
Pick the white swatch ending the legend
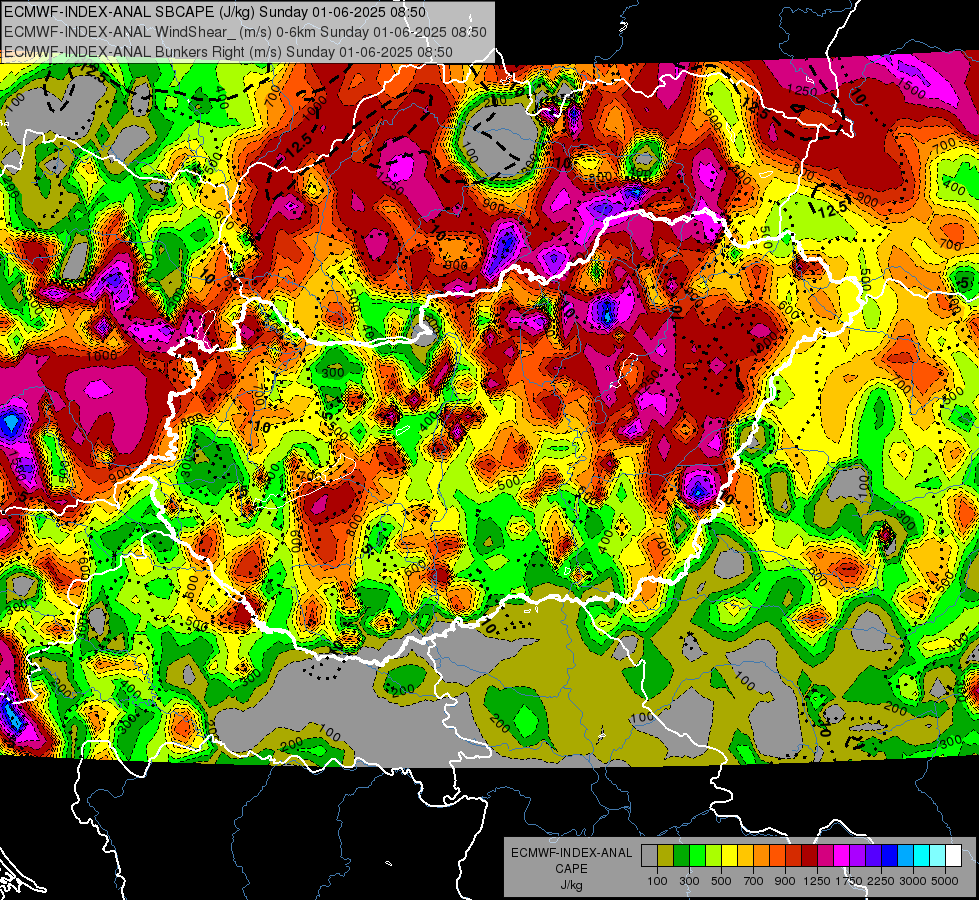pos(954,856)
